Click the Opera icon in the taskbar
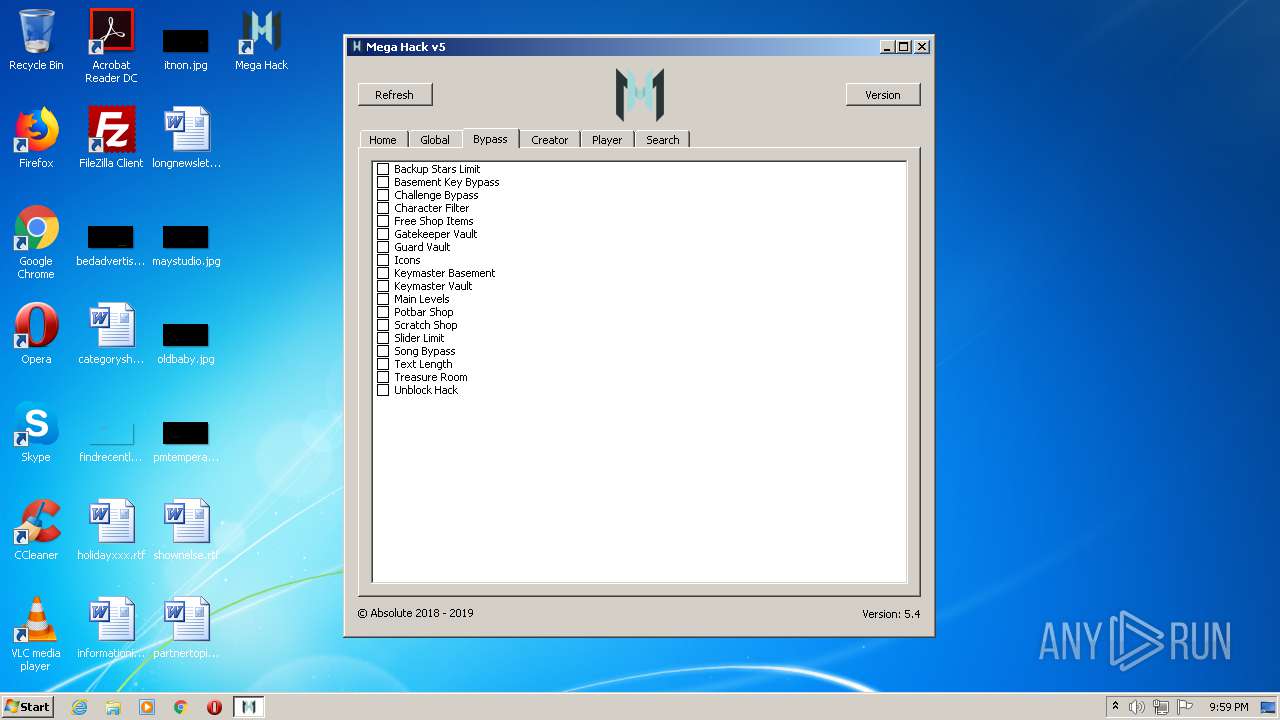The height and width of the screenshot is (720, 1280). [x=214, y=707]
